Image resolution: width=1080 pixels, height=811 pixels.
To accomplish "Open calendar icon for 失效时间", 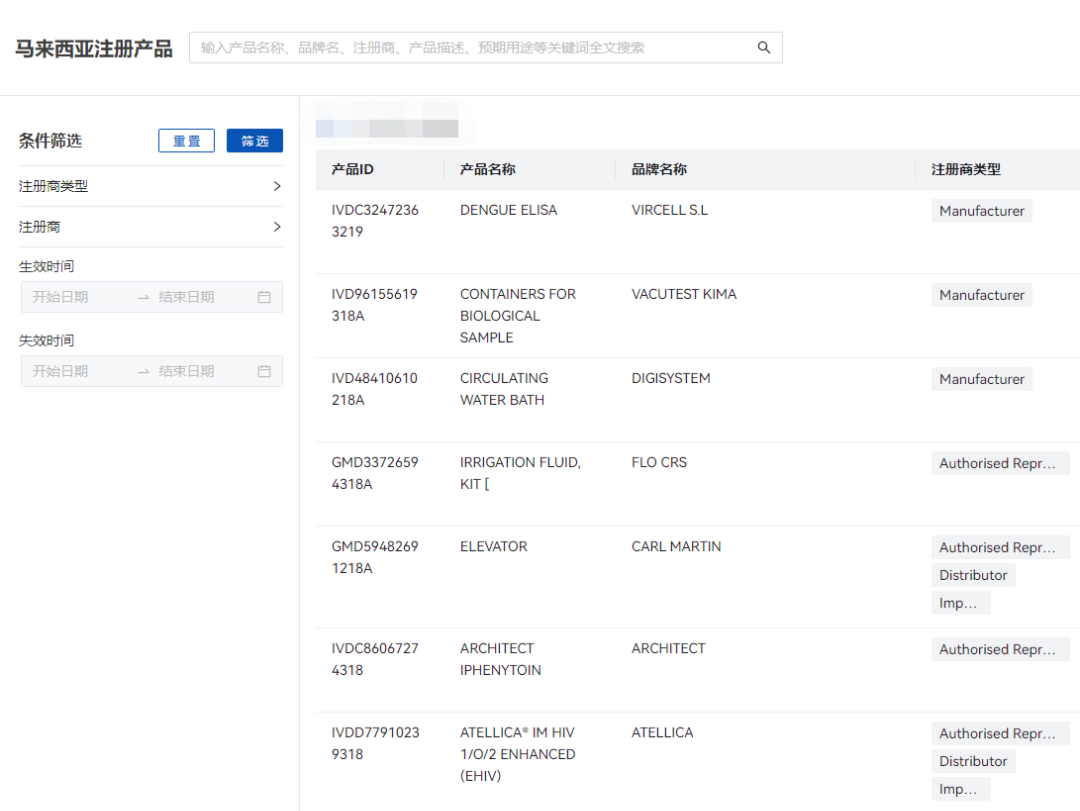I will pyautogui.click(x=264, y=371).
